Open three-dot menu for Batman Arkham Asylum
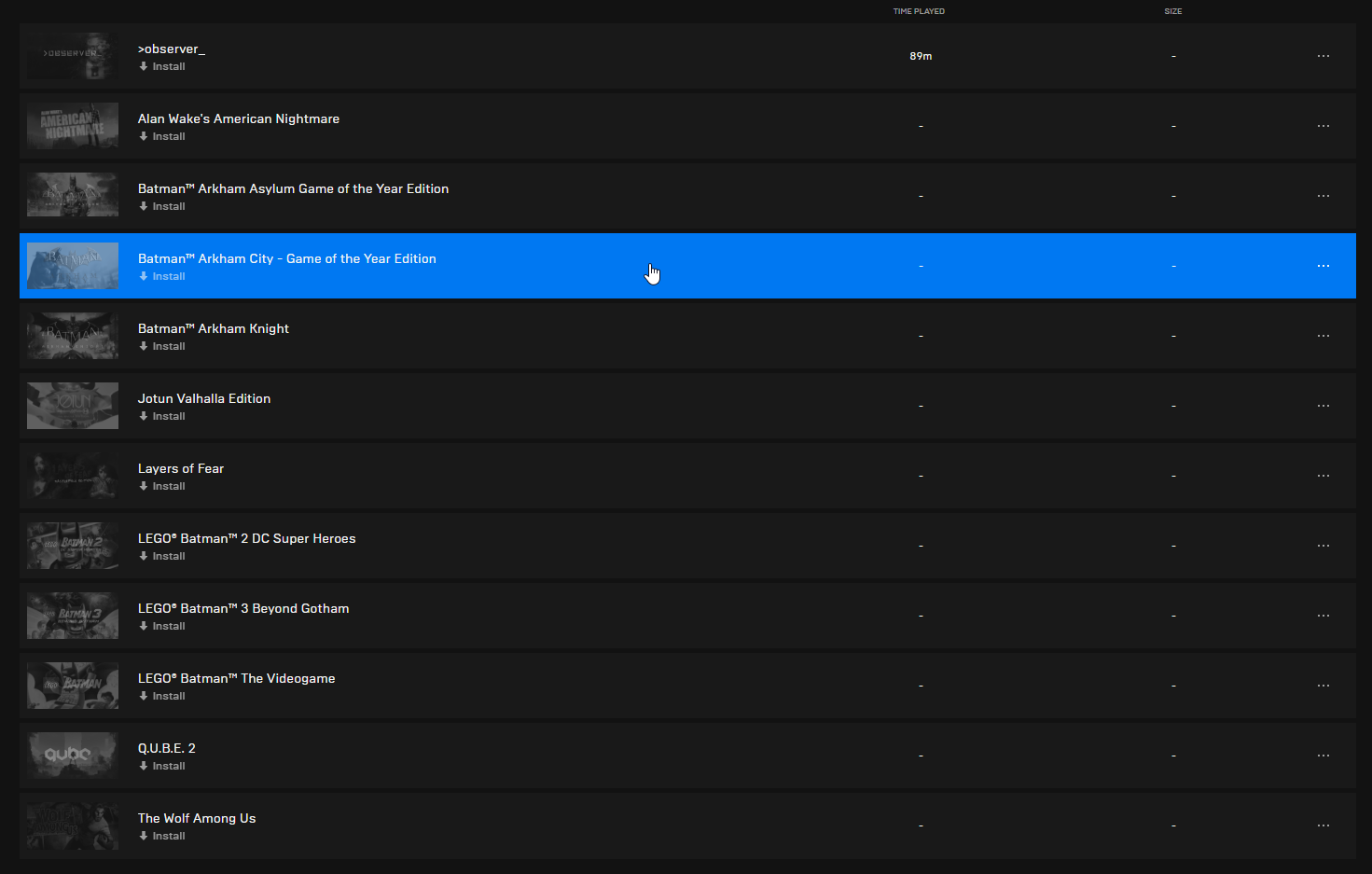The width and height of the screenshot is (1372, 874). (1323, 196)
